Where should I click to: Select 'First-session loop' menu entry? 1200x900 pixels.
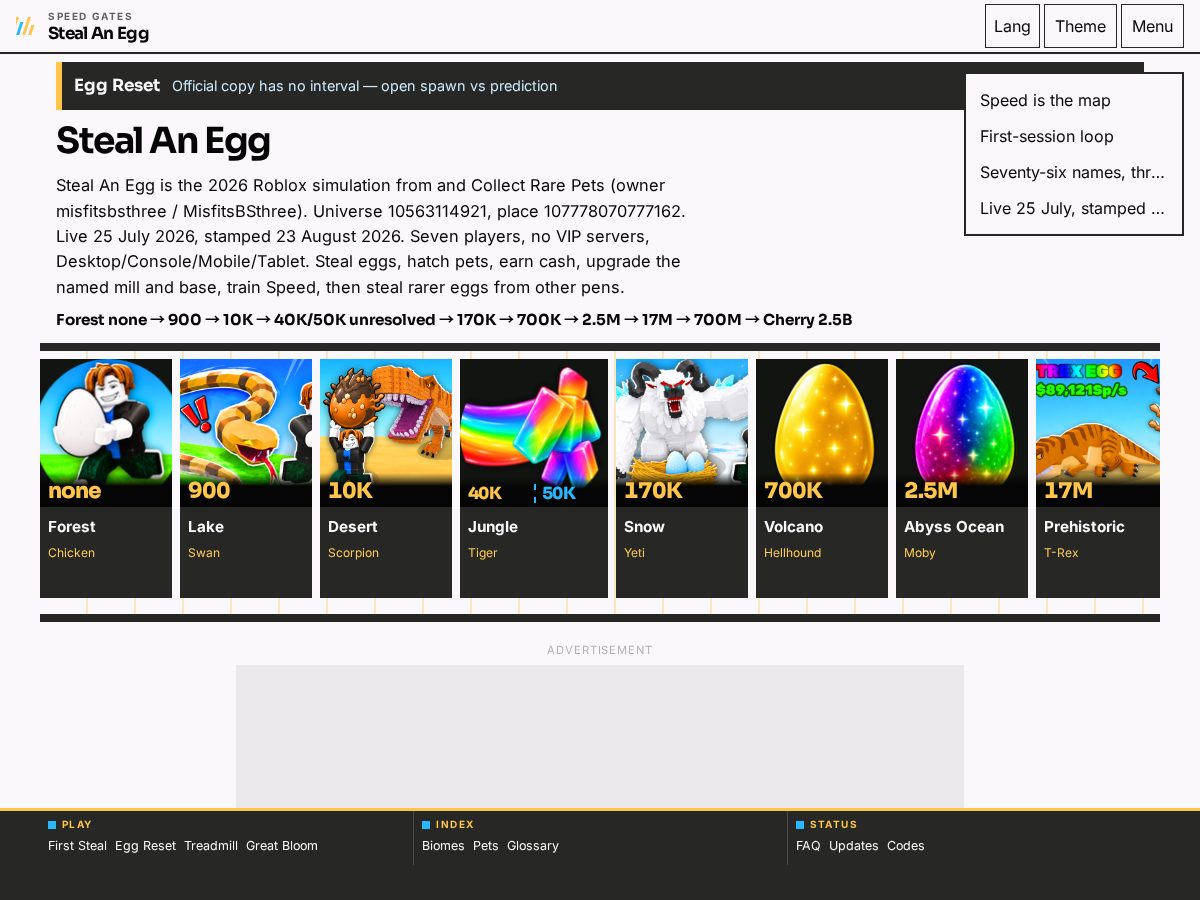(x=1073, y=136)
